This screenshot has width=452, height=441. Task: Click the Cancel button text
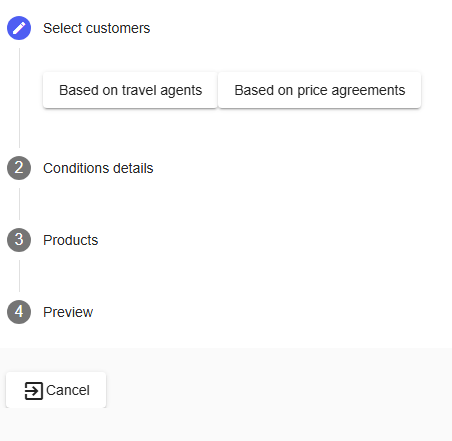[x=68, y=390]
